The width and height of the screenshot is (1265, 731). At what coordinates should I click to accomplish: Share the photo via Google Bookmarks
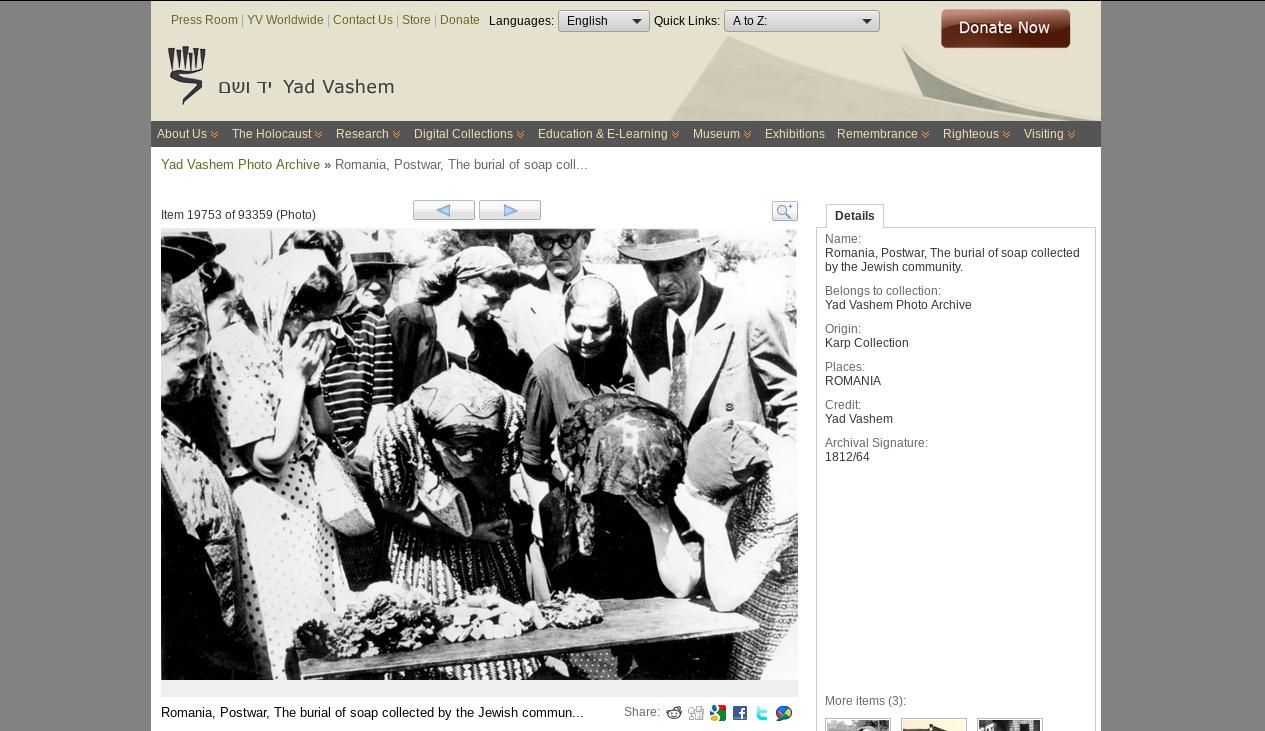[x=718, y=713]
